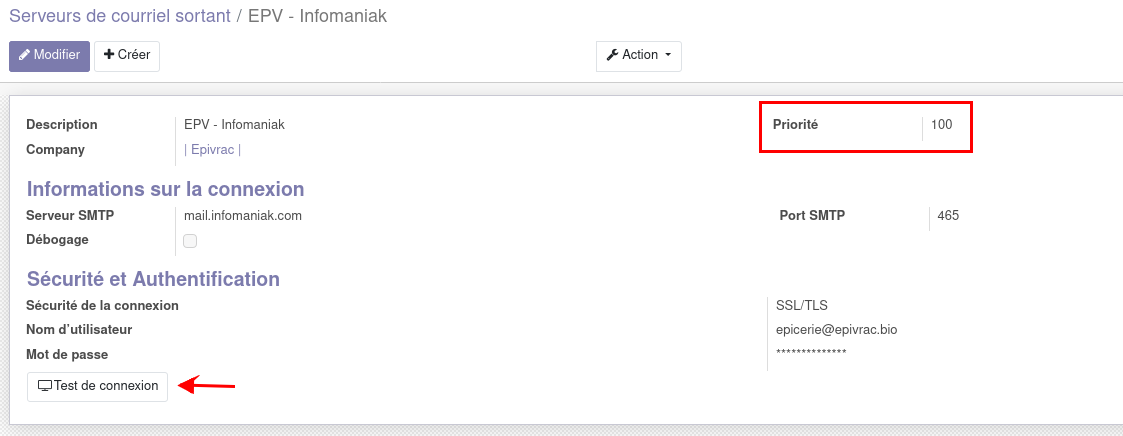This screenshot has height=436, width=1123.
Task: Click the pencil icon on Modifier button
Action: [x=25, y=55]
